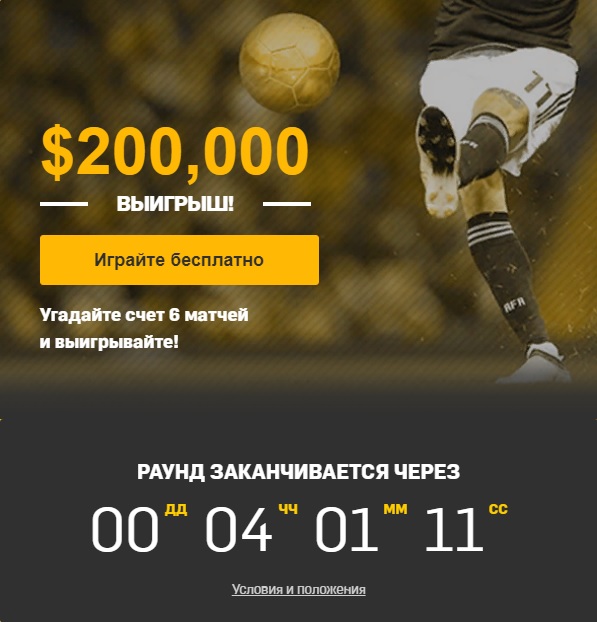The image size is (597, 622).
Task: Click the days counter showing 00
Action: tap(125, 530)
